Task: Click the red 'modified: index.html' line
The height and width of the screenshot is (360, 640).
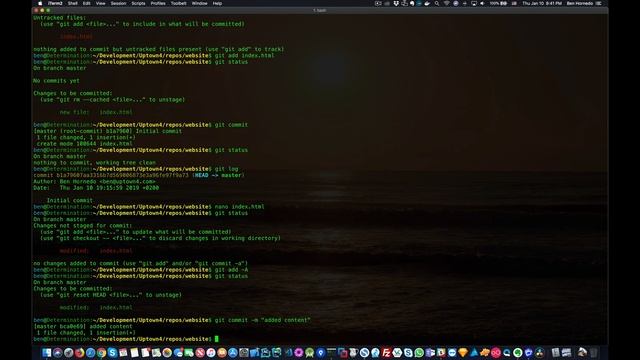Action: 96,251
